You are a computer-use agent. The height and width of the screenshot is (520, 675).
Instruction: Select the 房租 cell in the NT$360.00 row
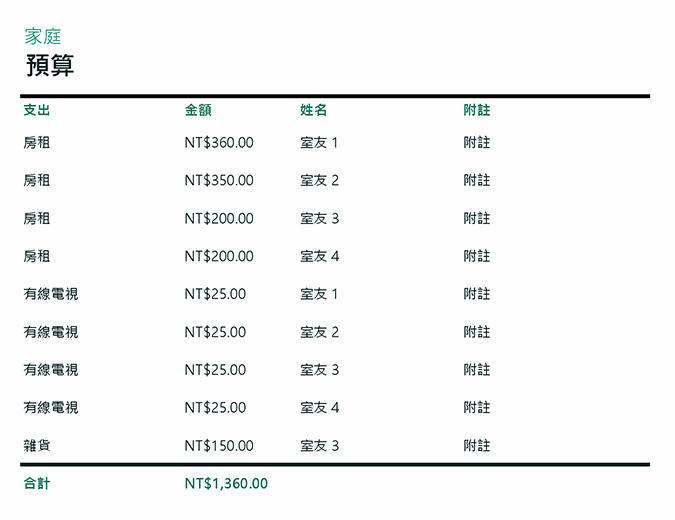point(36,143)
